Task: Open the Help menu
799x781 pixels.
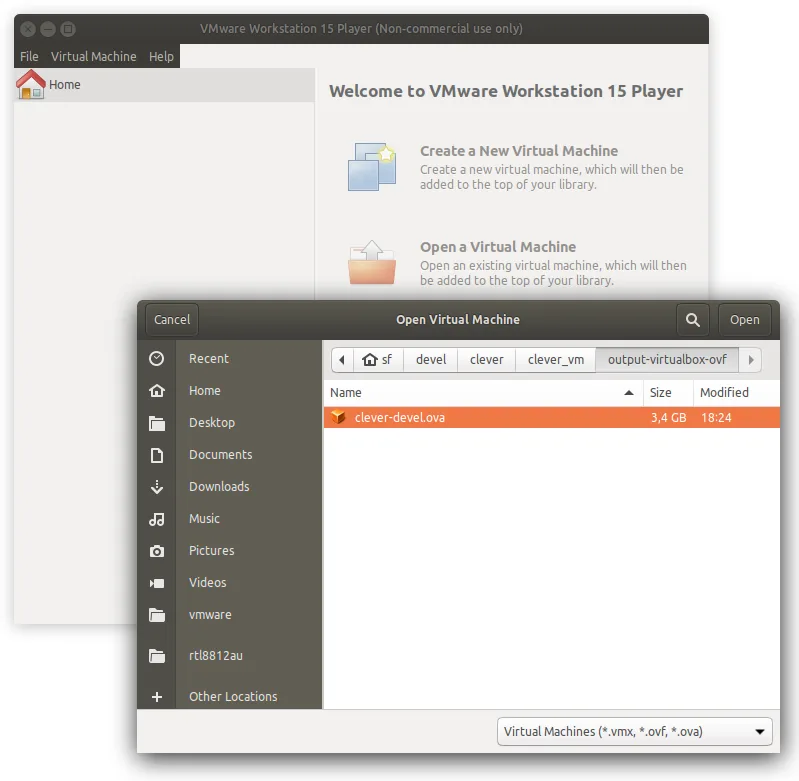Action: tap(161, 57)
